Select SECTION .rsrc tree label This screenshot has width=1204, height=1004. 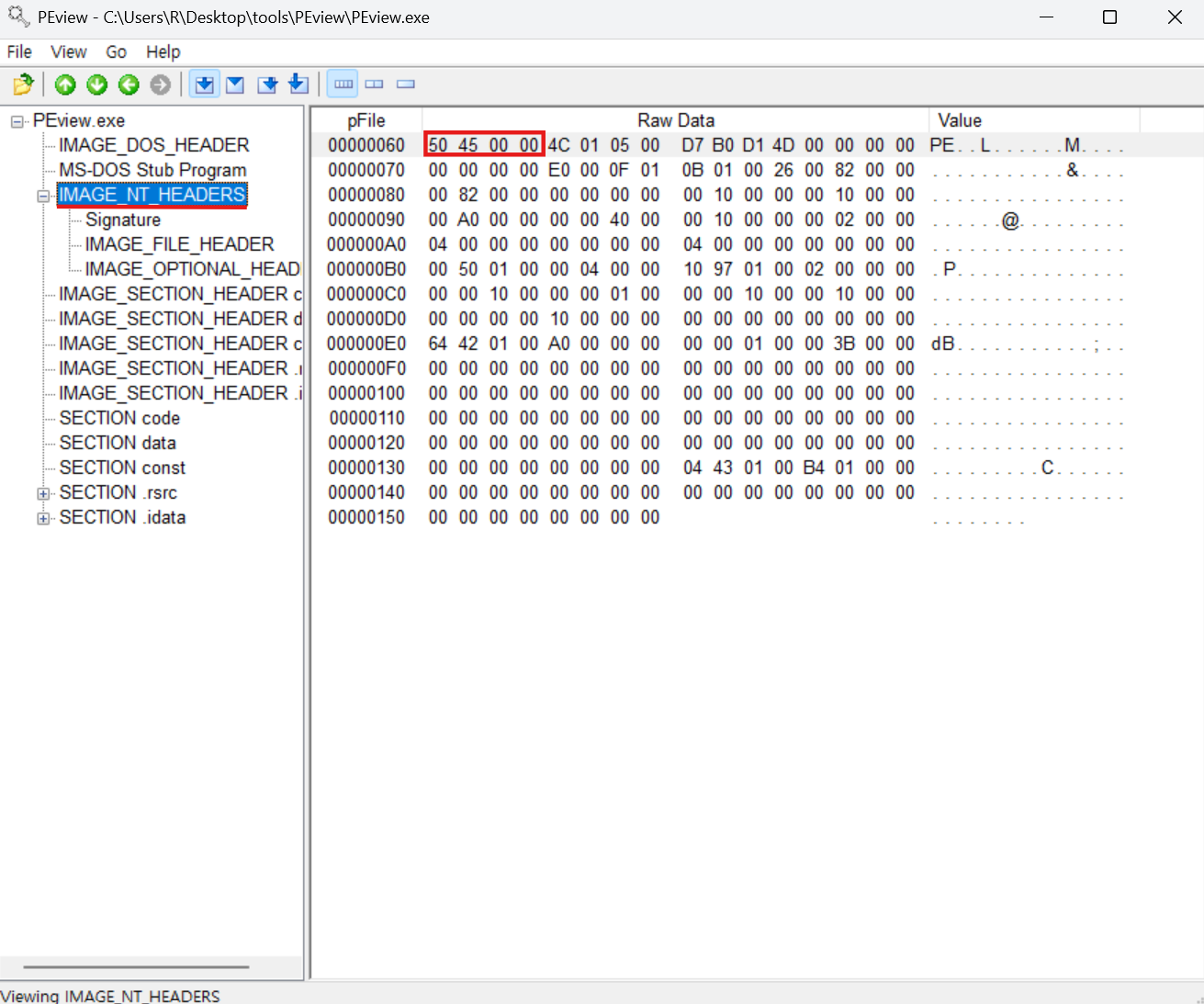(118, 492)
